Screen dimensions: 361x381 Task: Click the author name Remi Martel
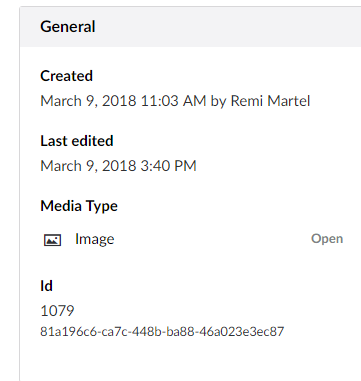coord(270,101)
